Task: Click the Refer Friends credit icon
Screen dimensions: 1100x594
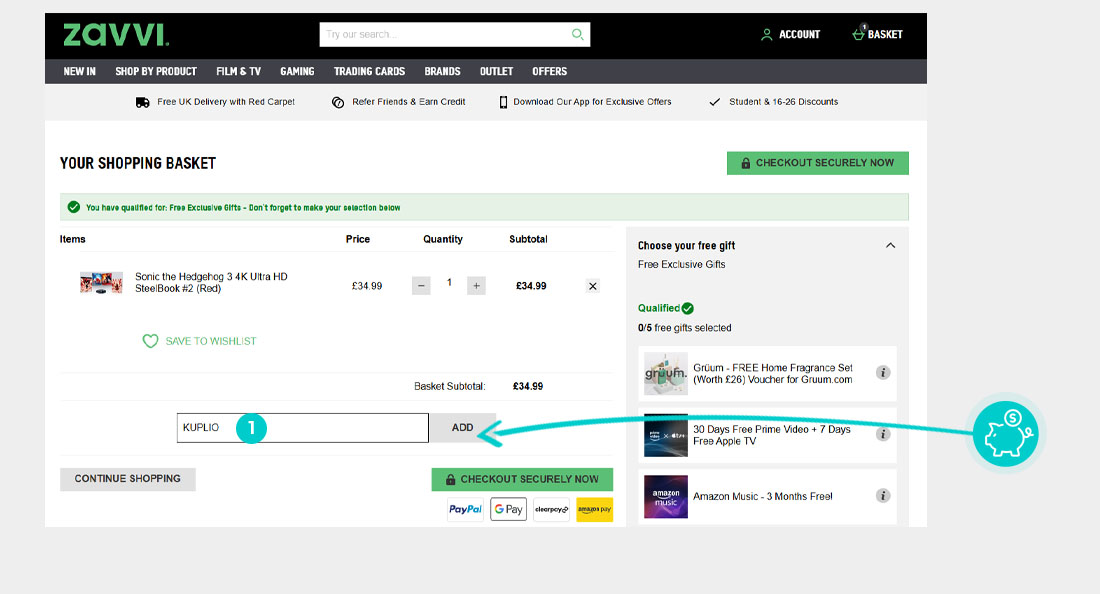Action: click(x=338, y=102)
